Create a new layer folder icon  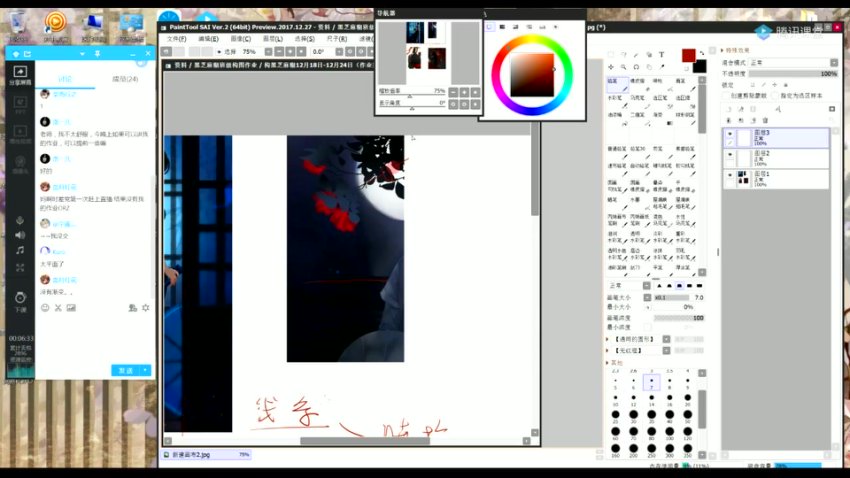point(753,109)
